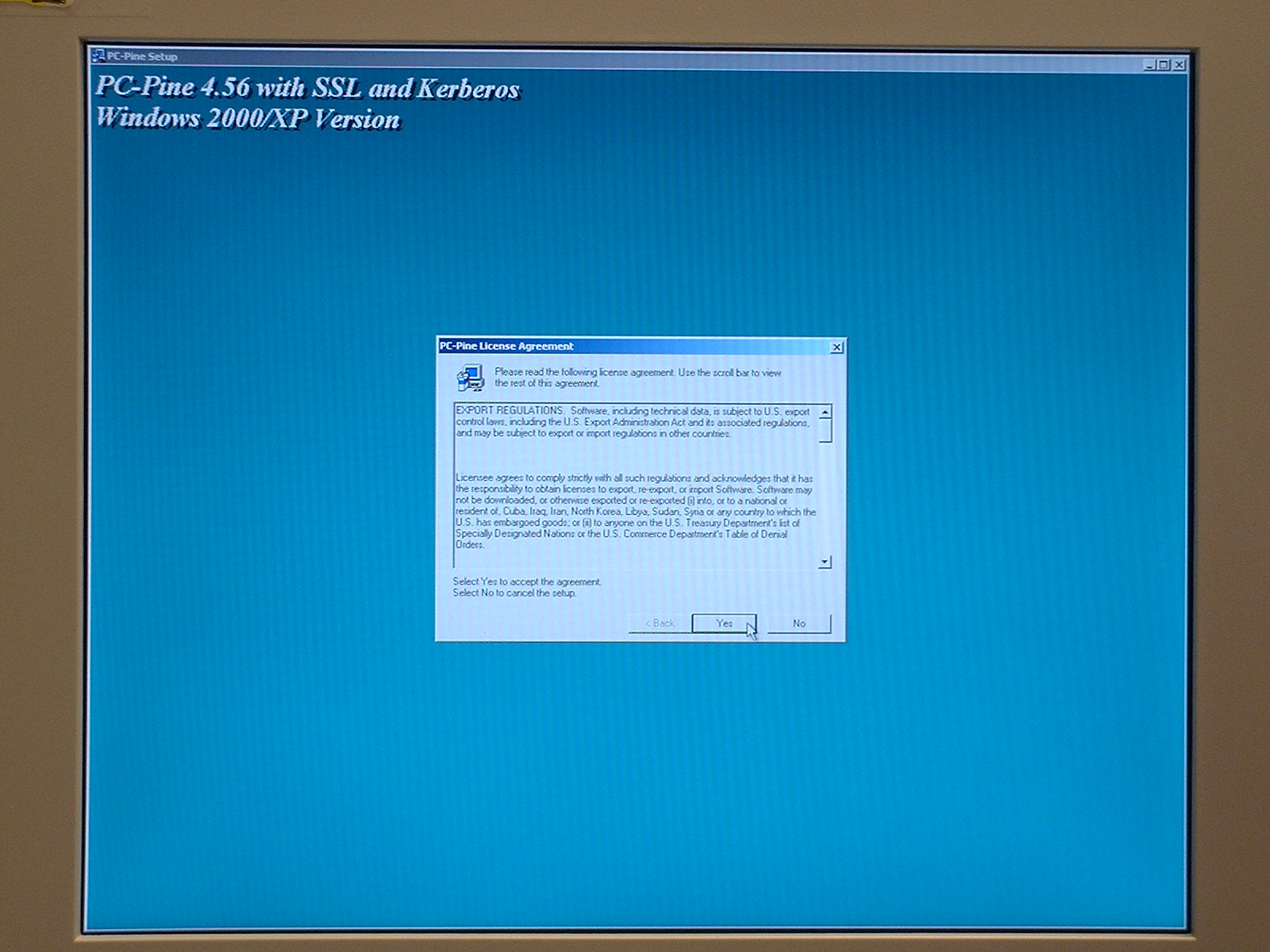Click the empty scrollbar track below thumb
The image size is (1270, 952).
point(825,500)
